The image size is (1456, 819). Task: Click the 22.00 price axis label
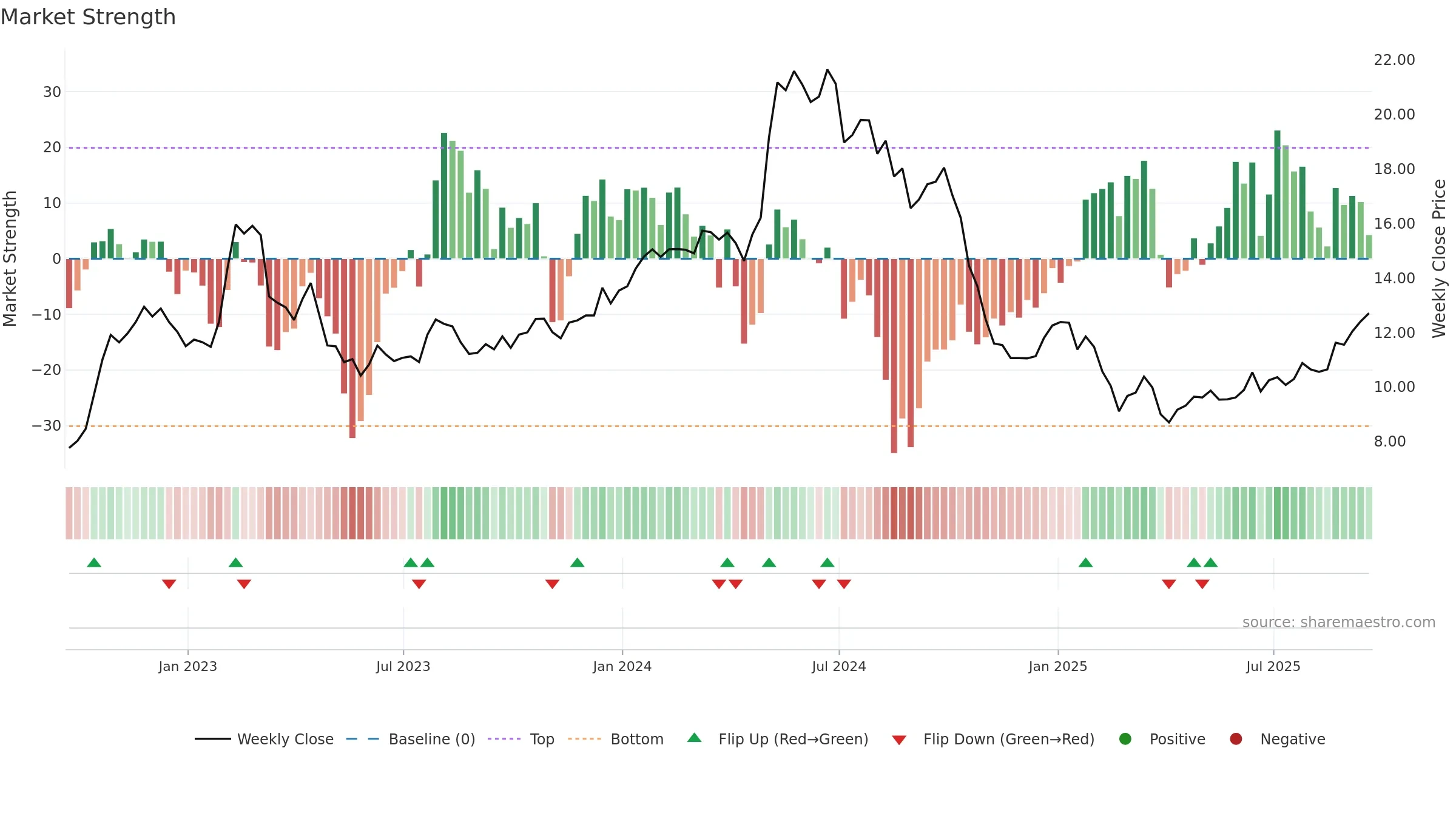(x=1394, y=60)
